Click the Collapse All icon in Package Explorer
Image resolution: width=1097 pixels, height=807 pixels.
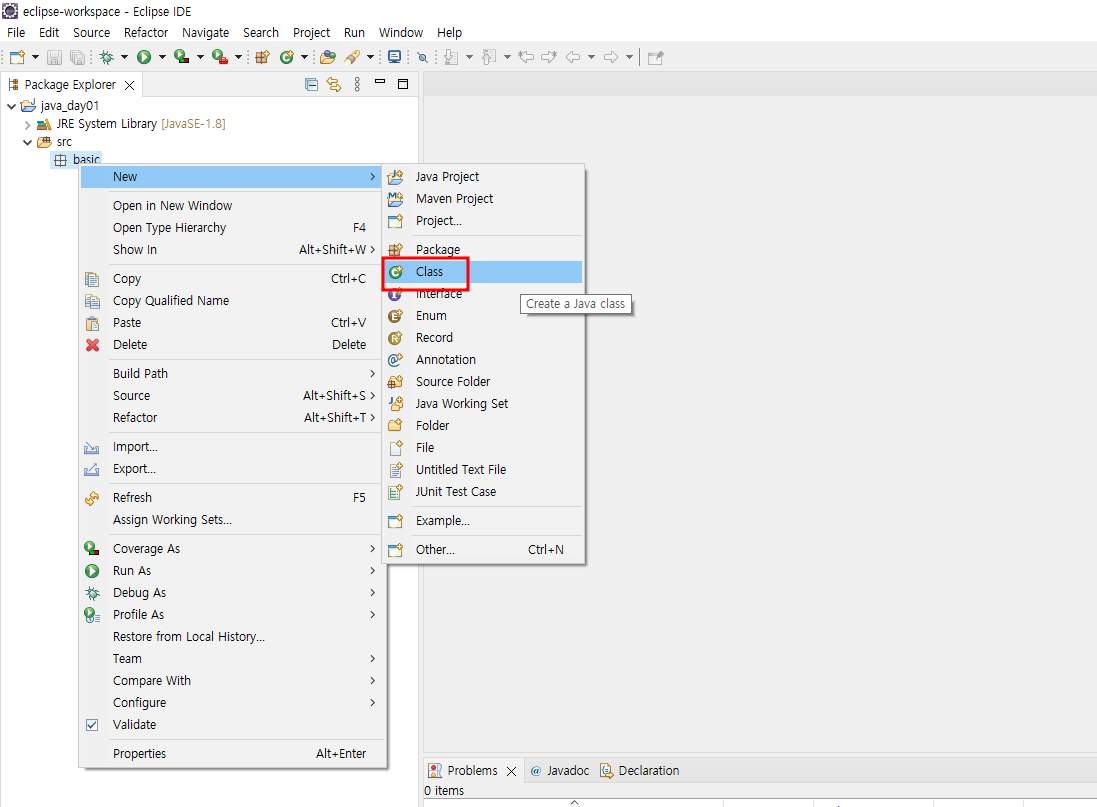click(x=311, y=85)
